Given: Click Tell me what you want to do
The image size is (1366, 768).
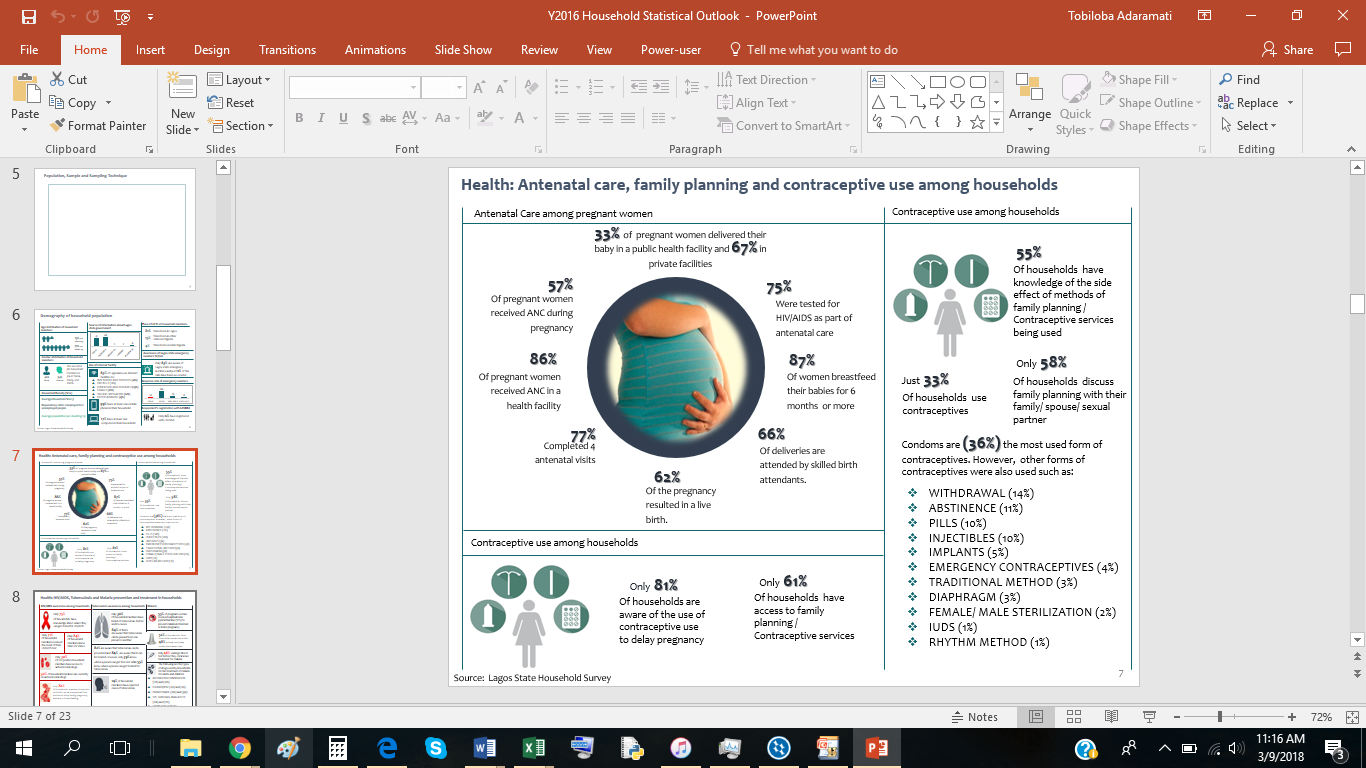Looking at the screenshot, I should pos(813,50).
